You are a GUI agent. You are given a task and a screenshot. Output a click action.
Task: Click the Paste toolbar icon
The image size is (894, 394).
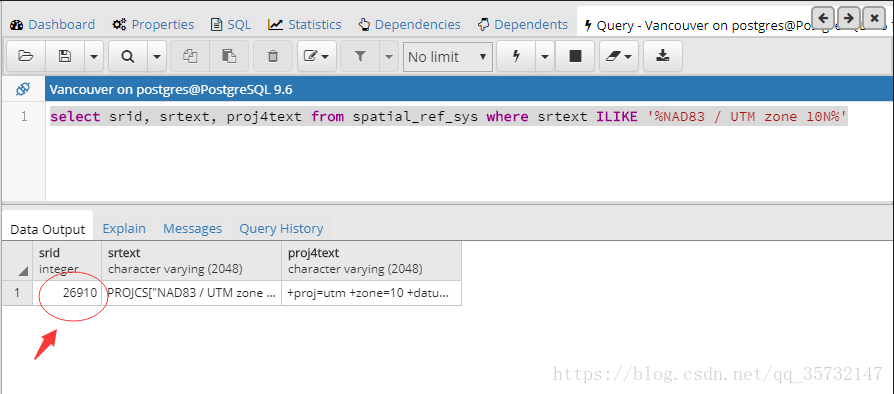point(229,56)
